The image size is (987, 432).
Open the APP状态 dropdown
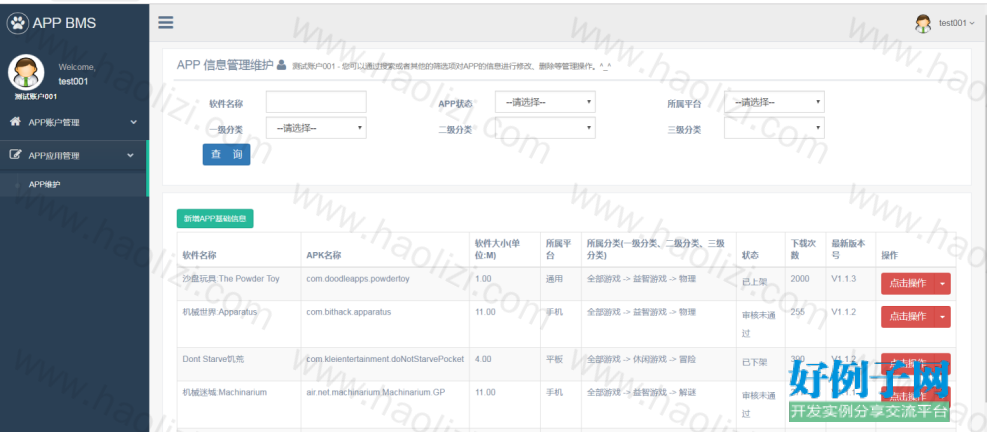(x=545, y=102)
